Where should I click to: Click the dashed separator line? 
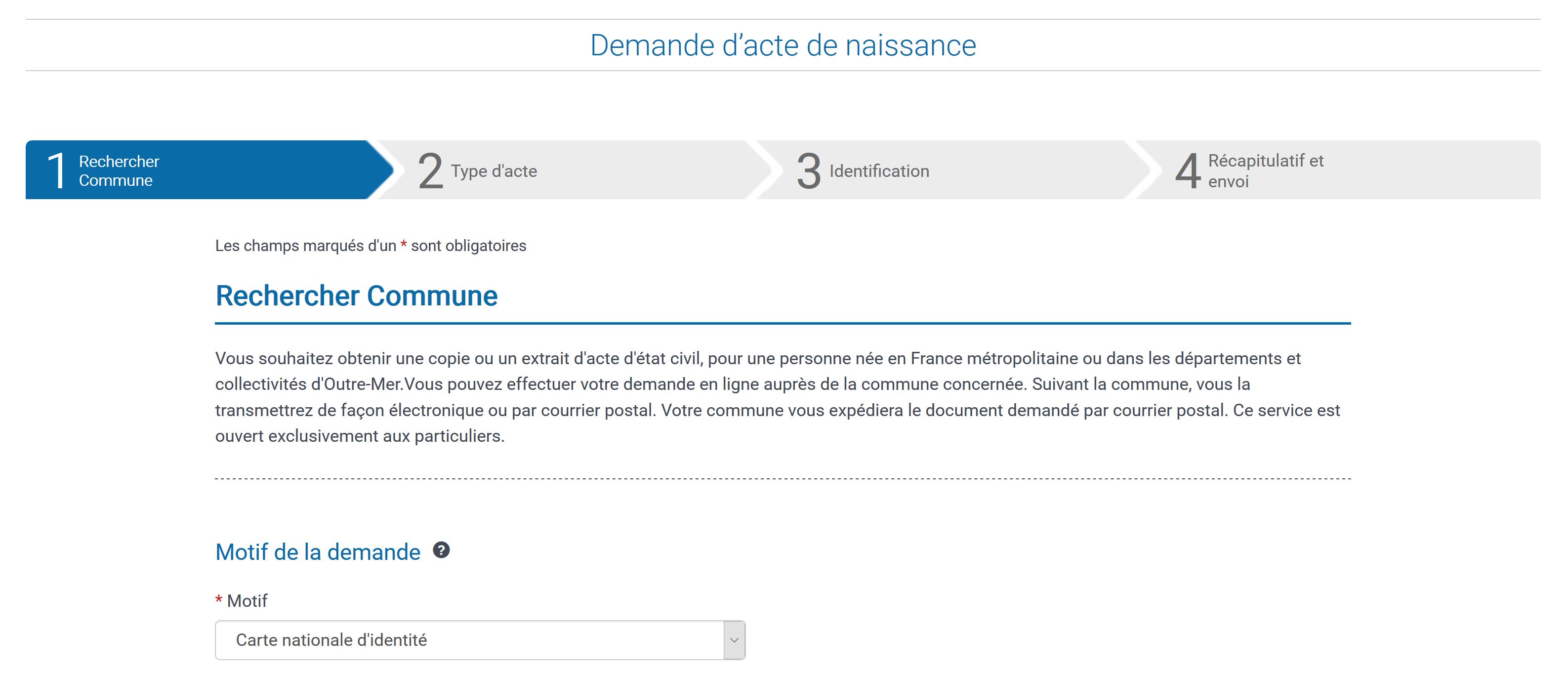(x=783, y=479)
